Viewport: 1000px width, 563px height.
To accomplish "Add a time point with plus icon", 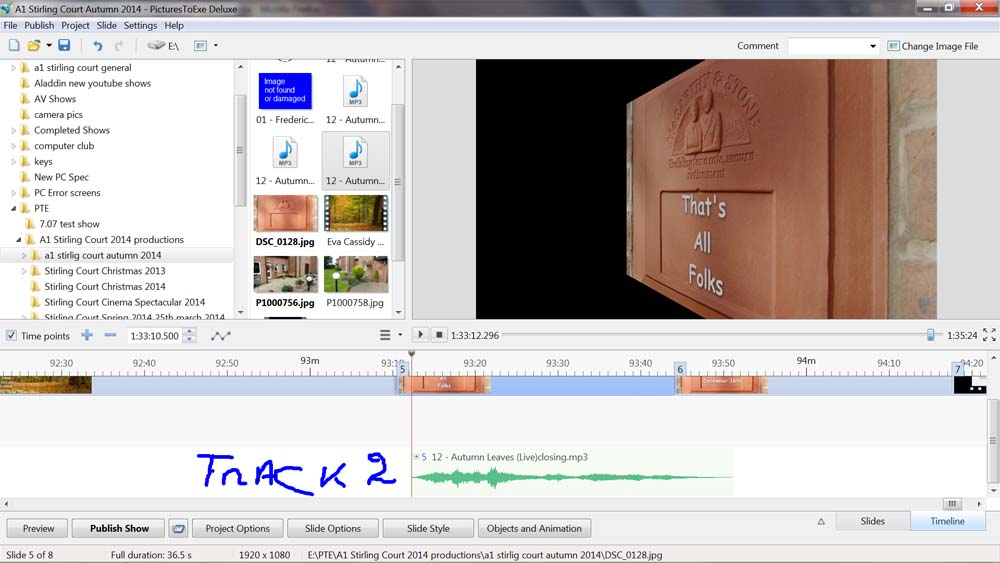I will click(87, 335).
